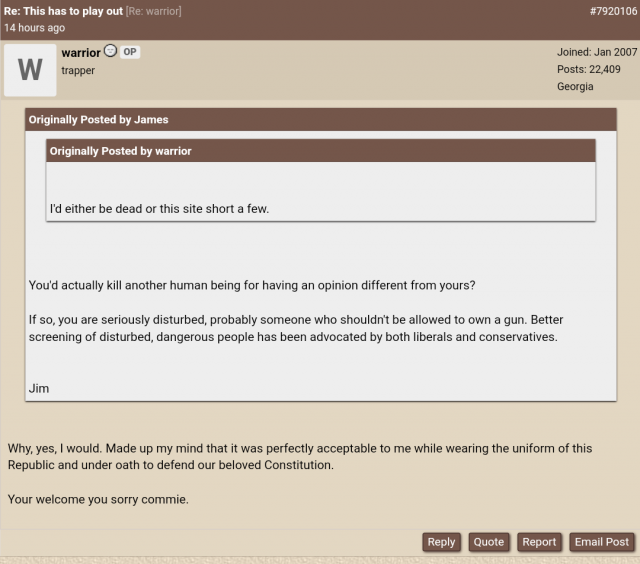Click the offline status icon beside warrior
This screenshot has height=564, width=640.
coord(110,51)
